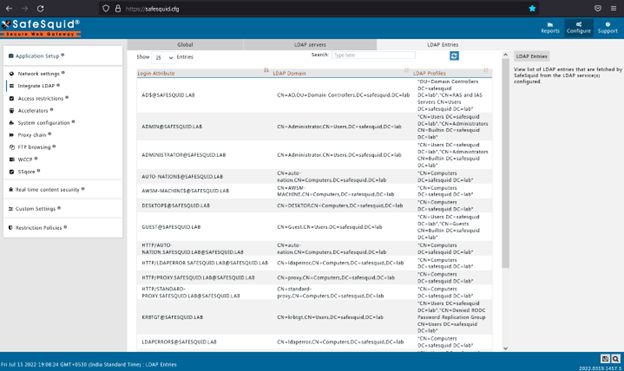Click the Pocket shield icon in browser toolbar

point(598,8)
